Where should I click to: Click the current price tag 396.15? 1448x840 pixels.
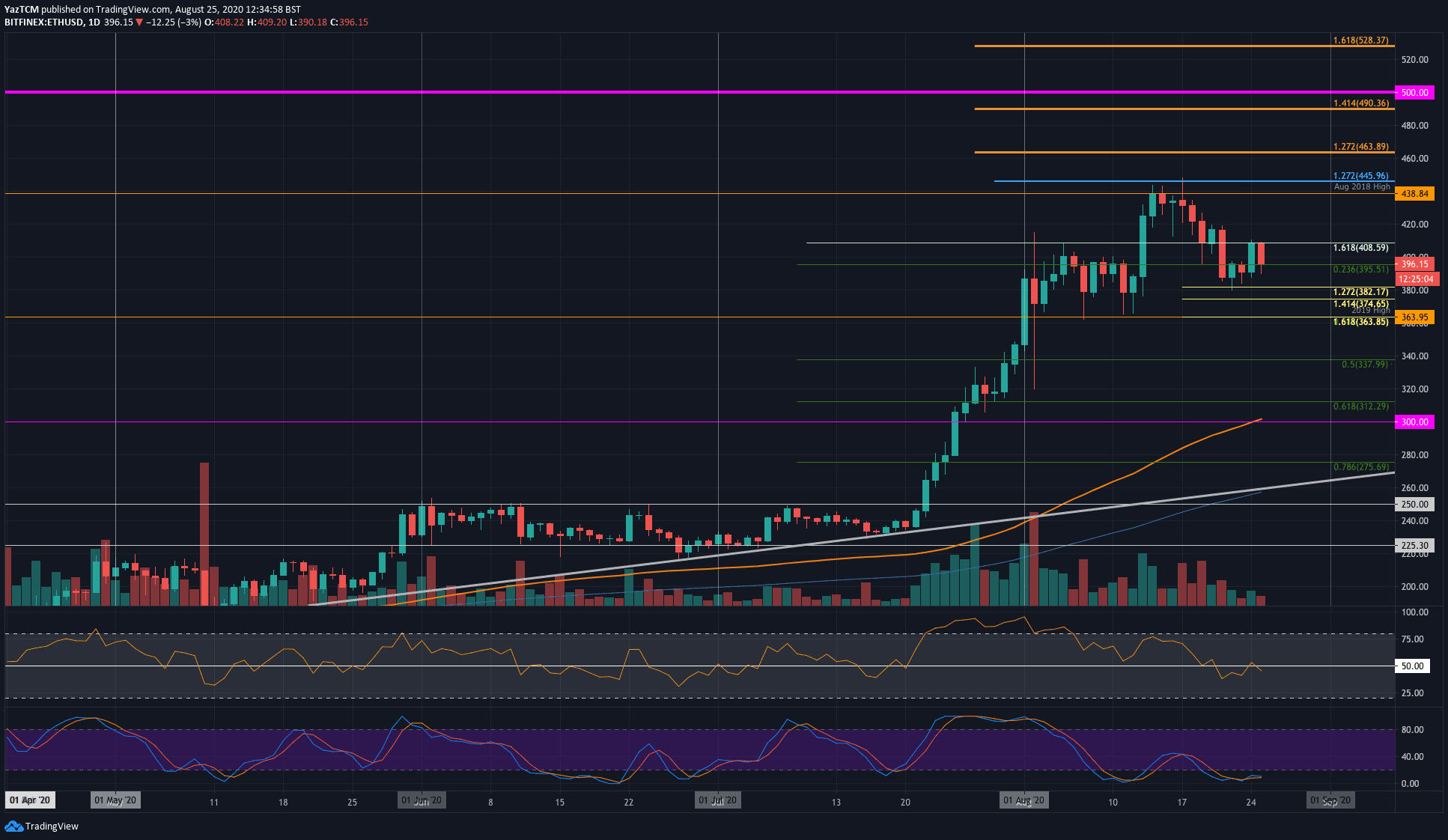1414,264
